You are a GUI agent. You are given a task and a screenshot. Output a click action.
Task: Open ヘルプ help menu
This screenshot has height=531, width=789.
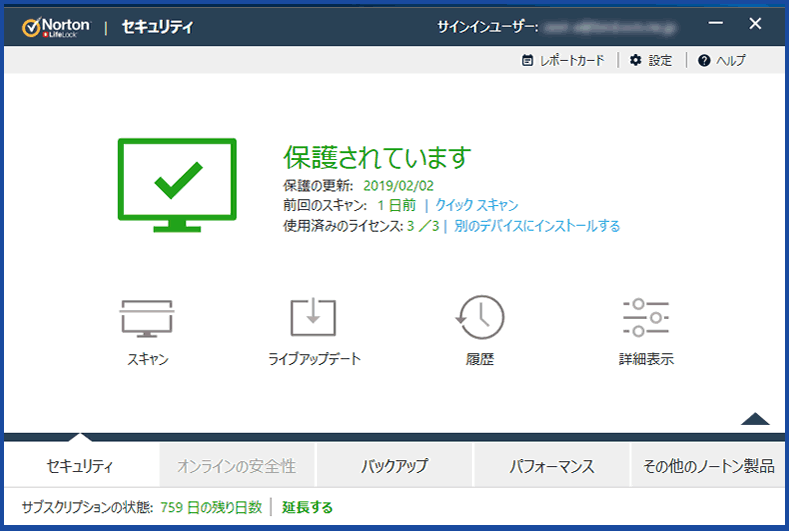pyautogui.click(x=722, y=60)
